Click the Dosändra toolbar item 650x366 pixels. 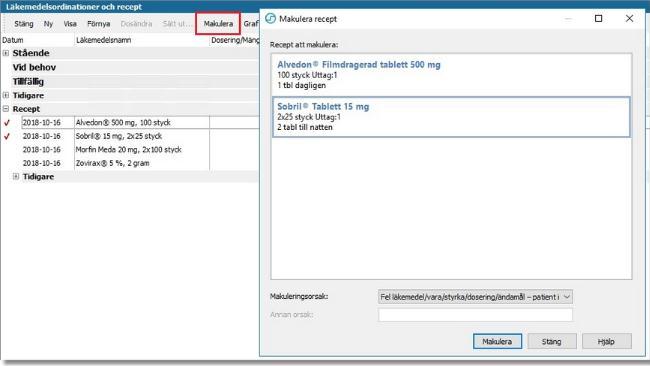[x=136, y=24]
